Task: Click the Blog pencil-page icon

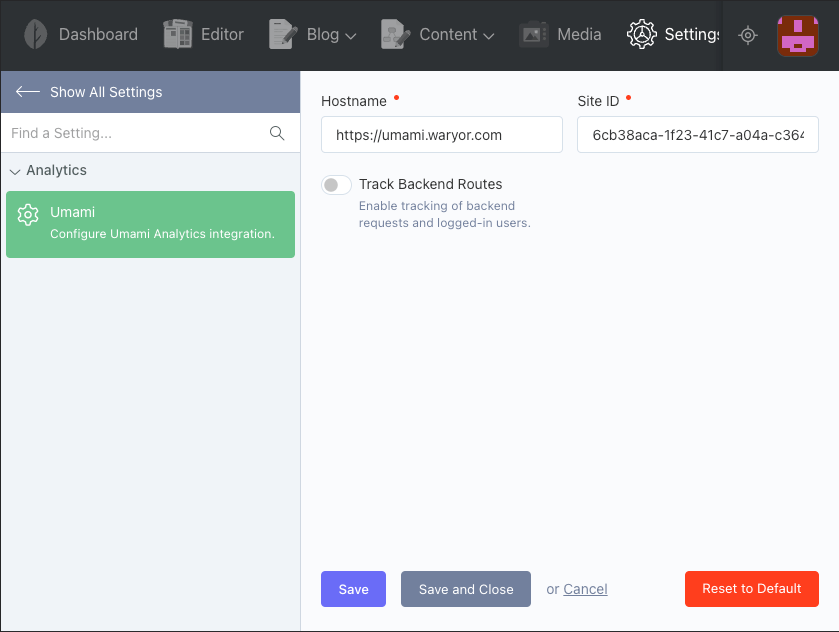Action: [283, 34]
